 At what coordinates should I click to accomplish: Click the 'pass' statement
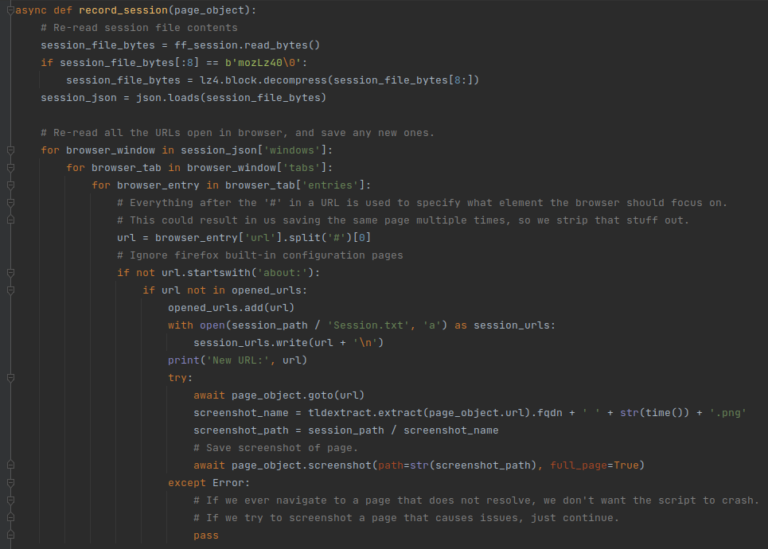(206, 535)
